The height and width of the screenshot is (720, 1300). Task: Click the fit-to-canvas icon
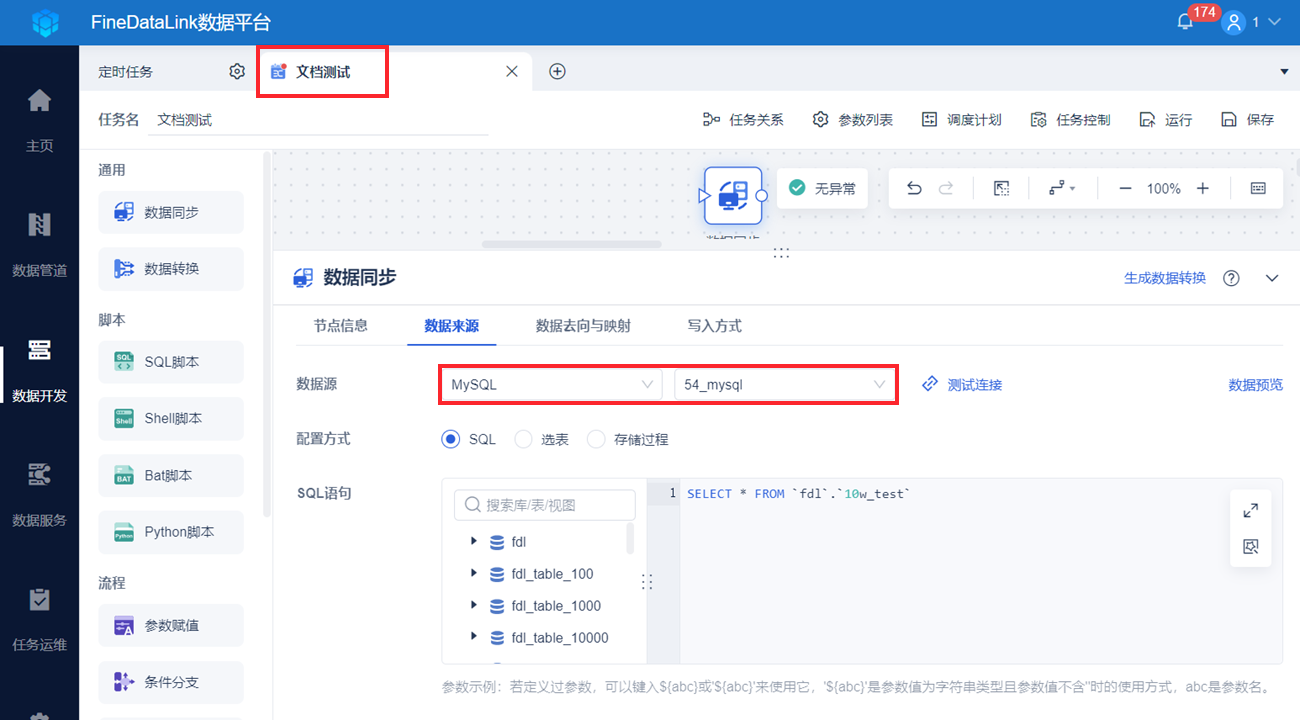(1001, 188)
